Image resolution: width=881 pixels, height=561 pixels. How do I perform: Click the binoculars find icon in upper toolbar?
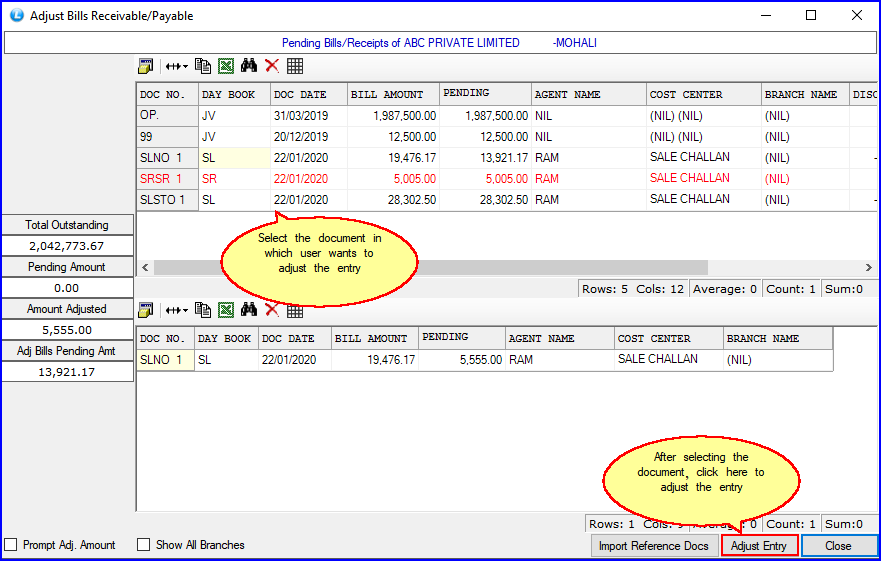pos(248,66)
